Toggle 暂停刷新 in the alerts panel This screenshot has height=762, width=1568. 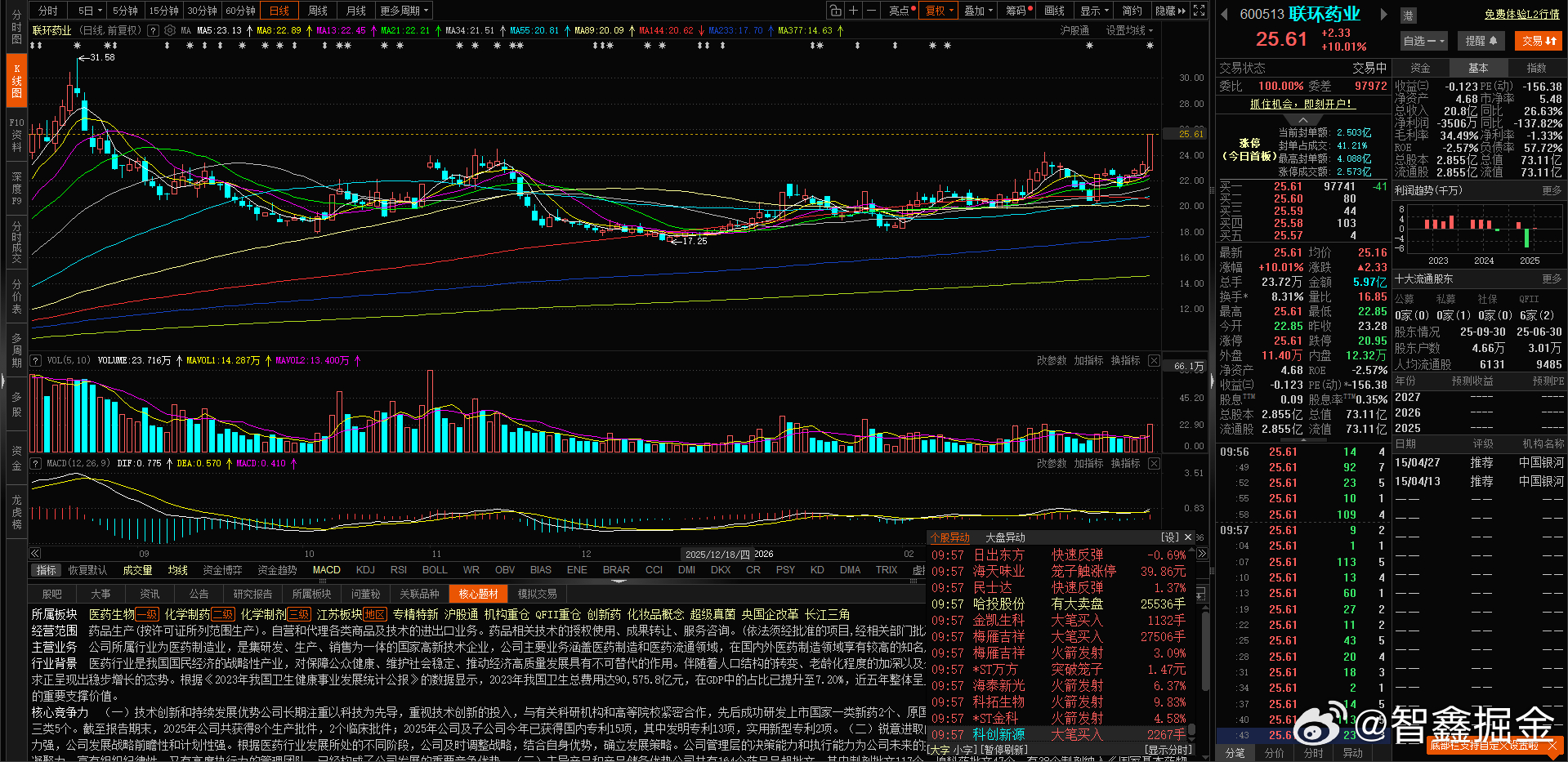click(1004, 750)
